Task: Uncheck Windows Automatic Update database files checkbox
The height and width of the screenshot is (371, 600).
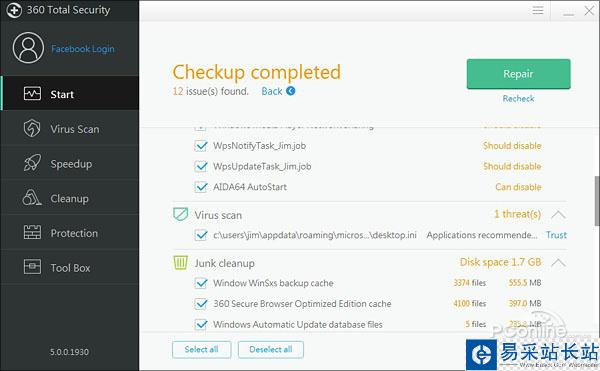Action: (201, 324)
